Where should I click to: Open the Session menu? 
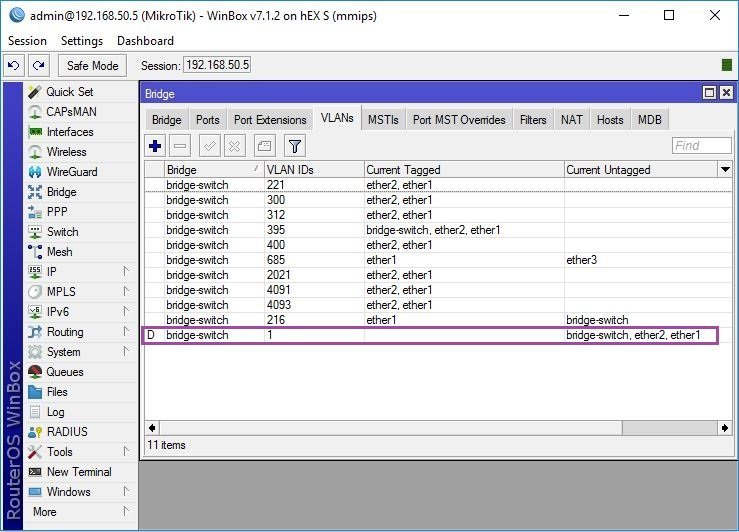(x=27, y=41)
